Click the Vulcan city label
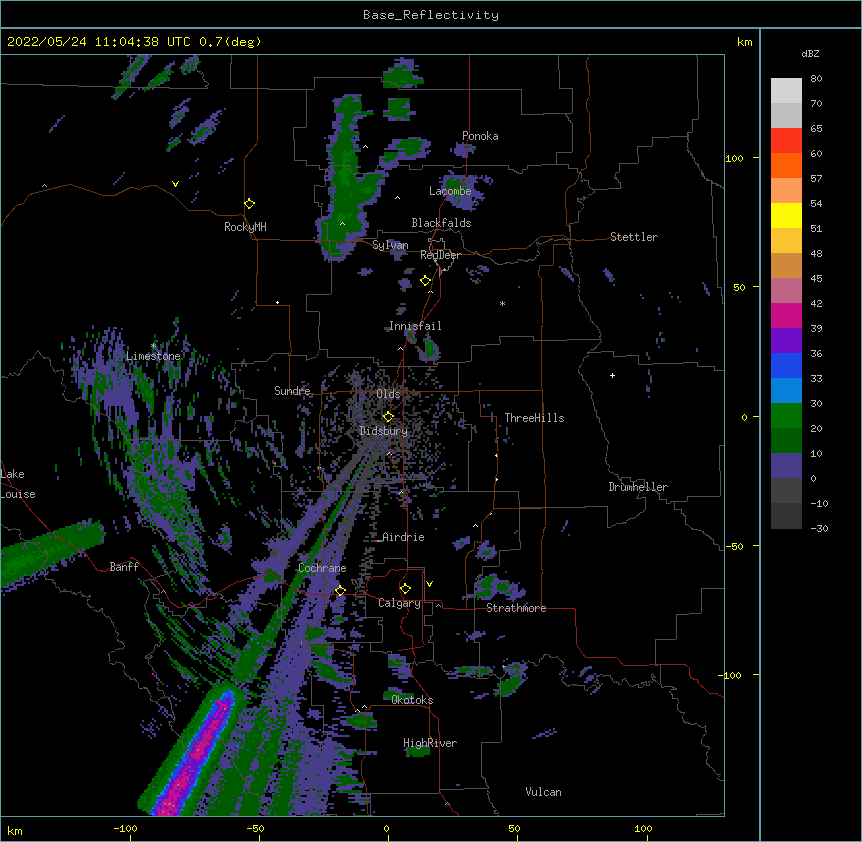The height and width of the screenshot is (842, 862). point(543,792)
